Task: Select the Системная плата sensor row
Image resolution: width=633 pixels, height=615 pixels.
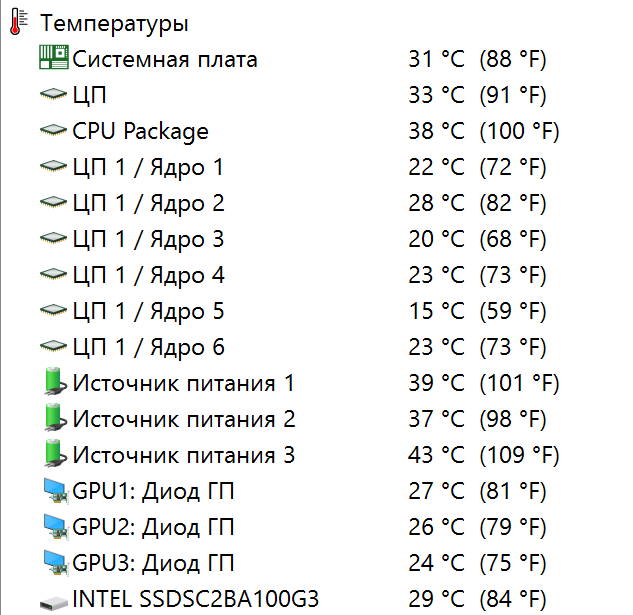Action: click(165, 59)
